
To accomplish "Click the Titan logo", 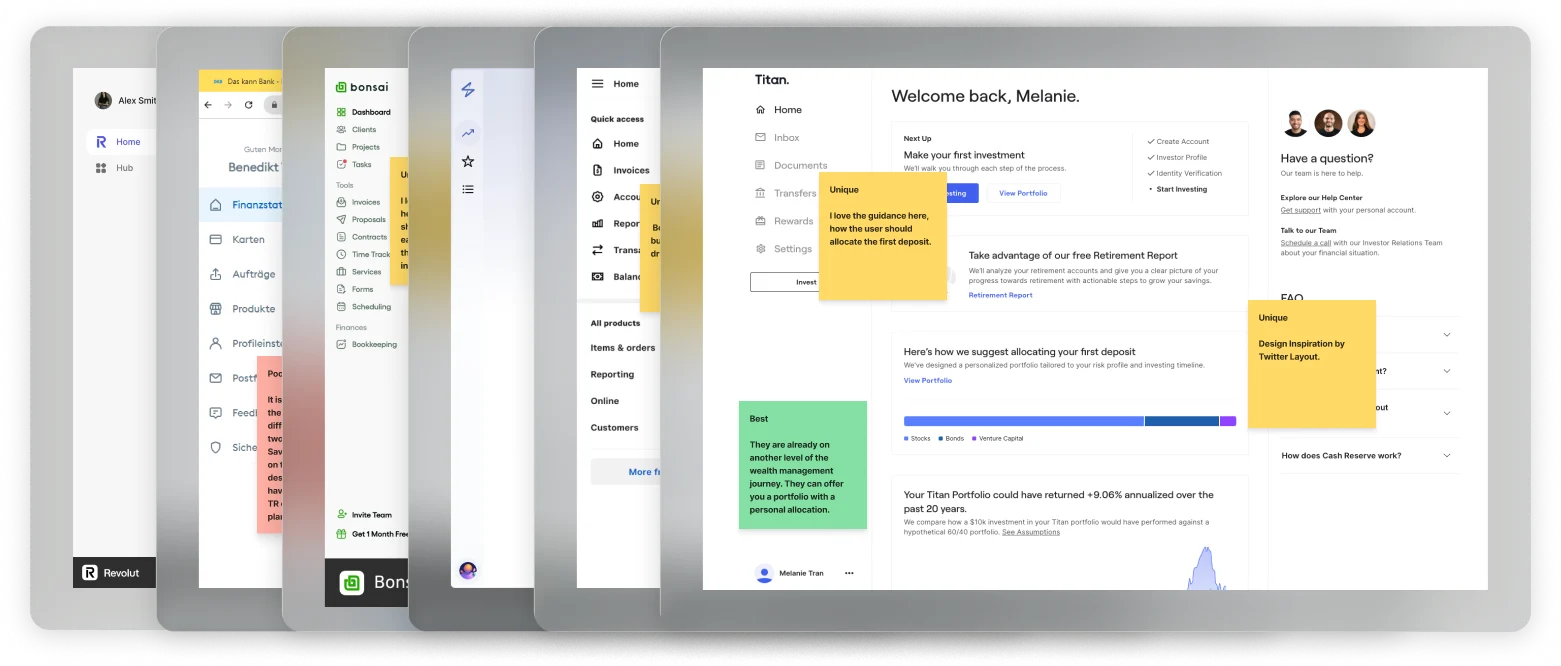I will [x=771, y=80].
